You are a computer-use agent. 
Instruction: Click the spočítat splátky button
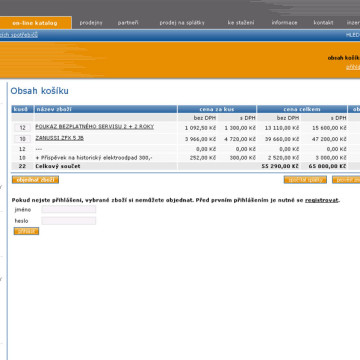click(x=305, y=180)
